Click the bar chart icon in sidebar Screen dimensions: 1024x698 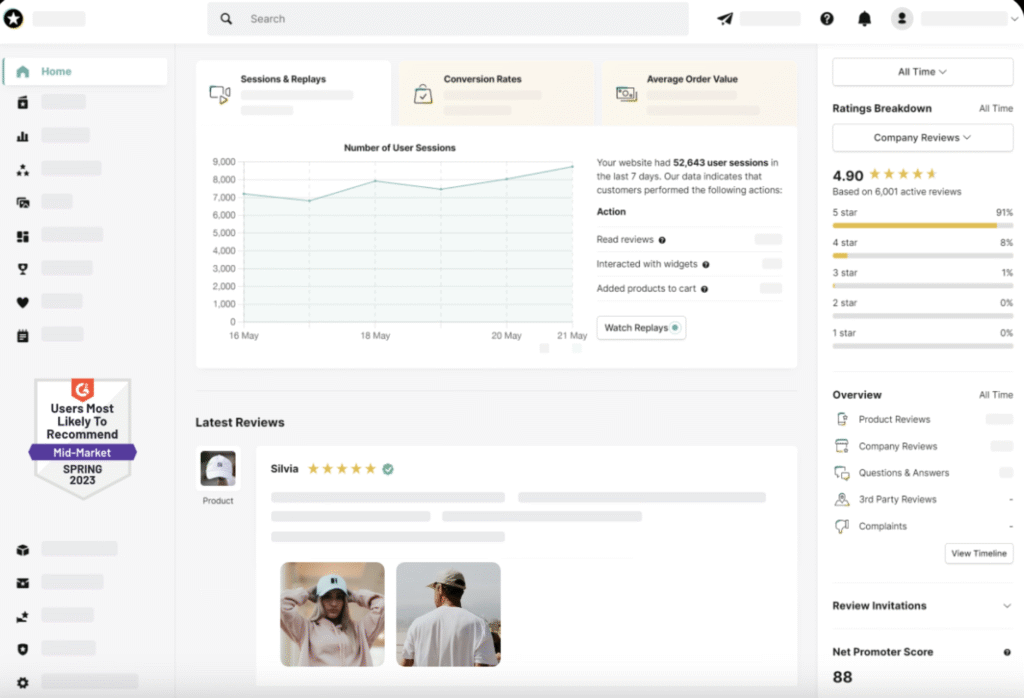point(23,136)
